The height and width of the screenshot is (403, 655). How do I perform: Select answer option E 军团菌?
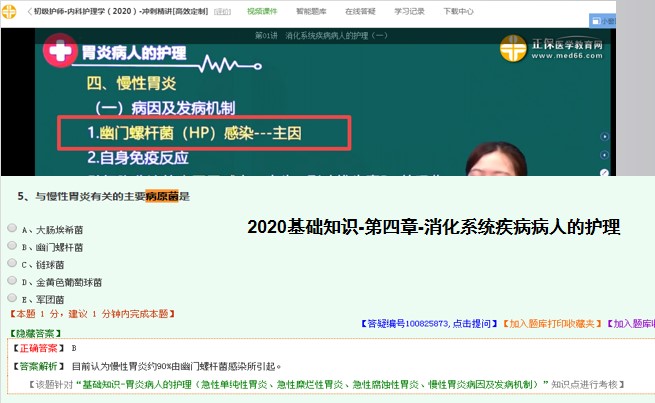pos(12,298)
